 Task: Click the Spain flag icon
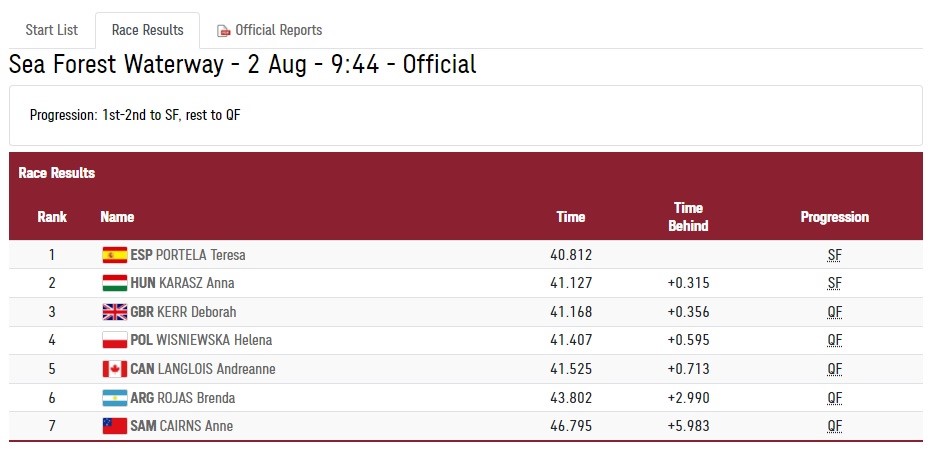[x=114, y=255]
